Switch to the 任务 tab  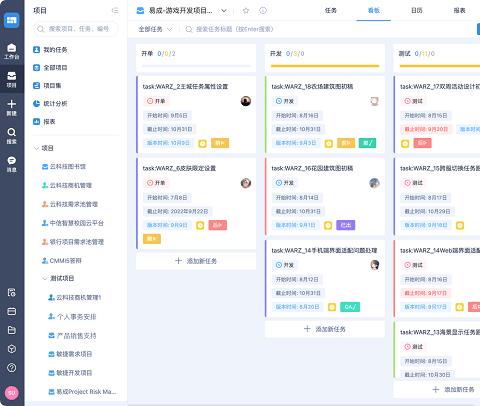pos(331,11)
